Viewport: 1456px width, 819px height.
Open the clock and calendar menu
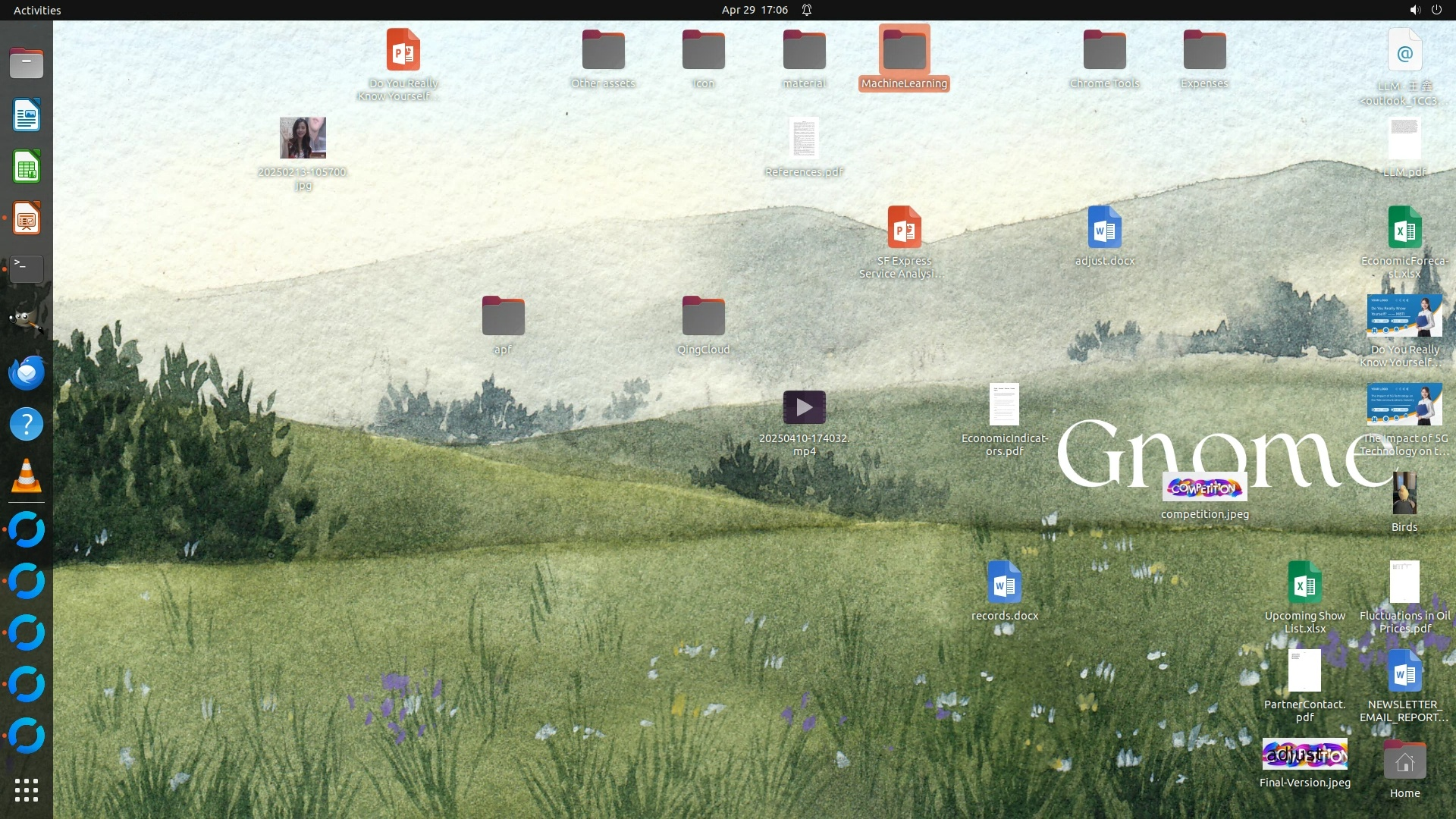coord(755,10)
